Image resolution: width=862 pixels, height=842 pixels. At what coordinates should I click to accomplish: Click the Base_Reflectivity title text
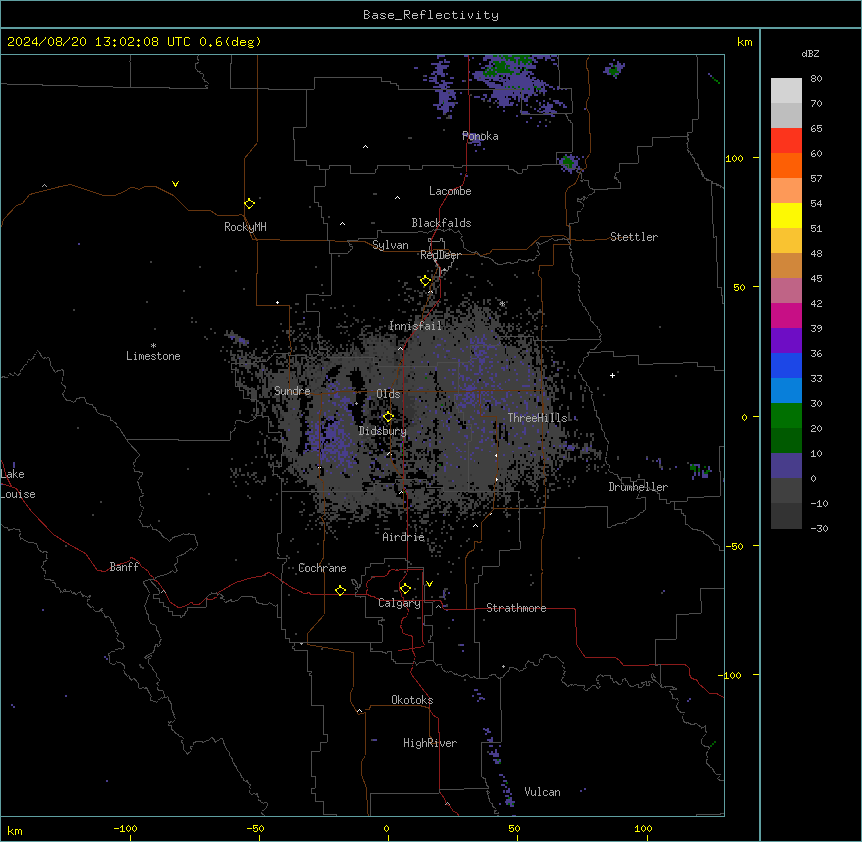[431, 15]
